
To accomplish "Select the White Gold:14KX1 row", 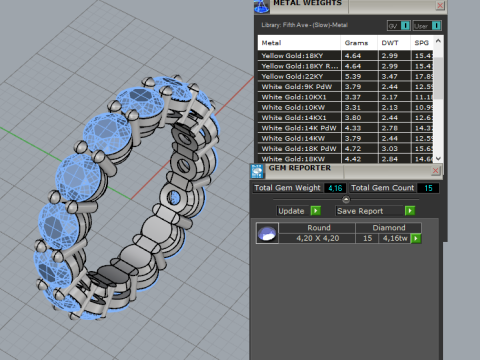I will pyautogui.click(x=345, y=118).
